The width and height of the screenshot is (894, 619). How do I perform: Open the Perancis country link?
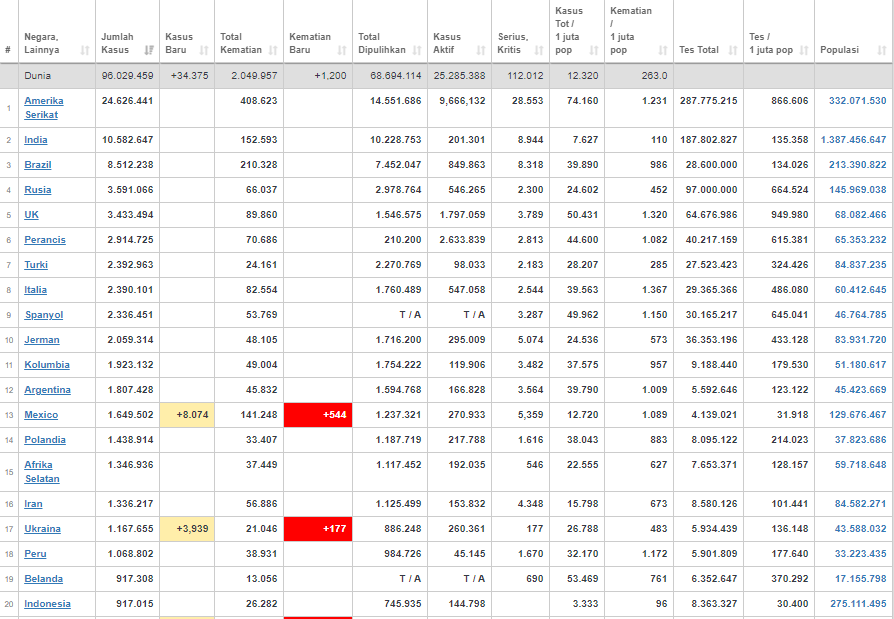click(45, 240)
